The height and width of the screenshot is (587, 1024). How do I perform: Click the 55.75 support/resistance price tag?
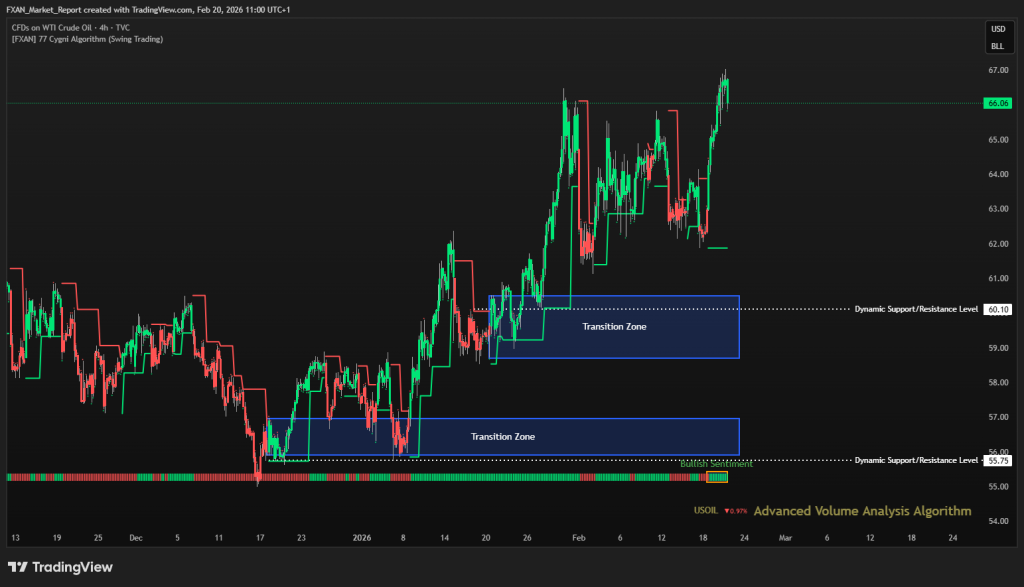[997, 460]
